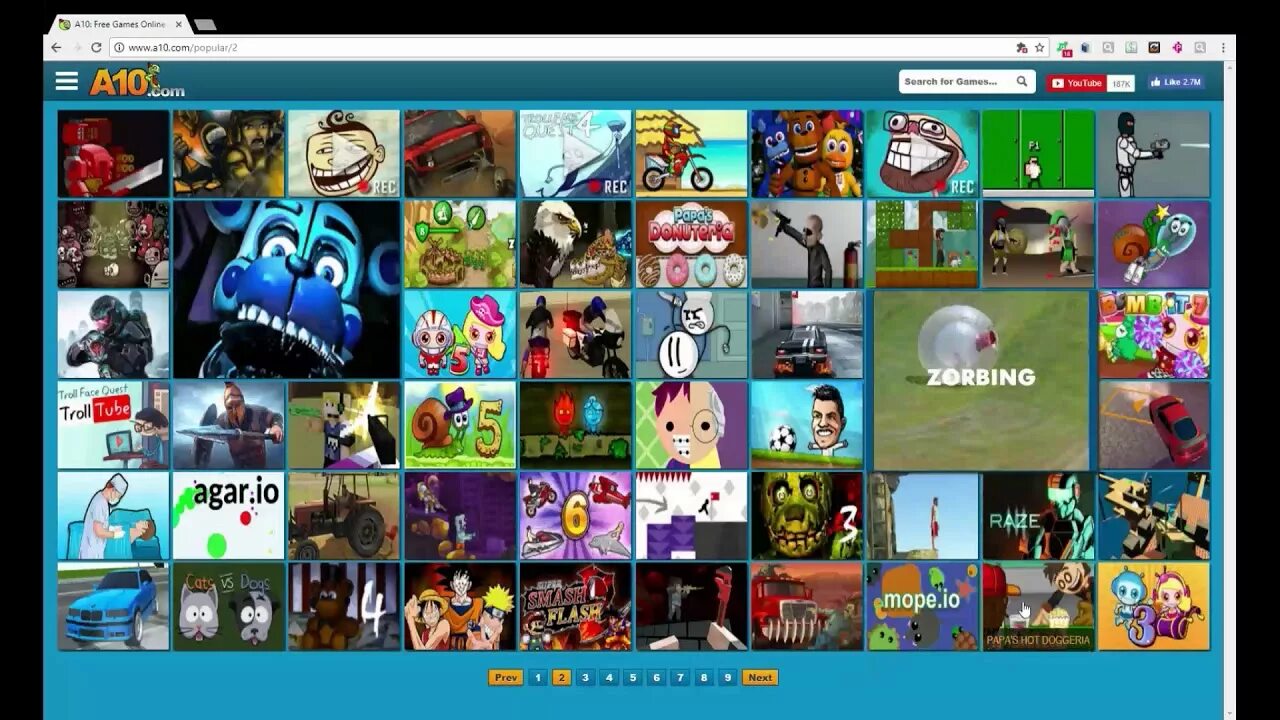The height and width of the screenshot is (720, 1280).
Task: Open the motocross beach bike tile
Action: pyautogui.click(x=691, y=153)
